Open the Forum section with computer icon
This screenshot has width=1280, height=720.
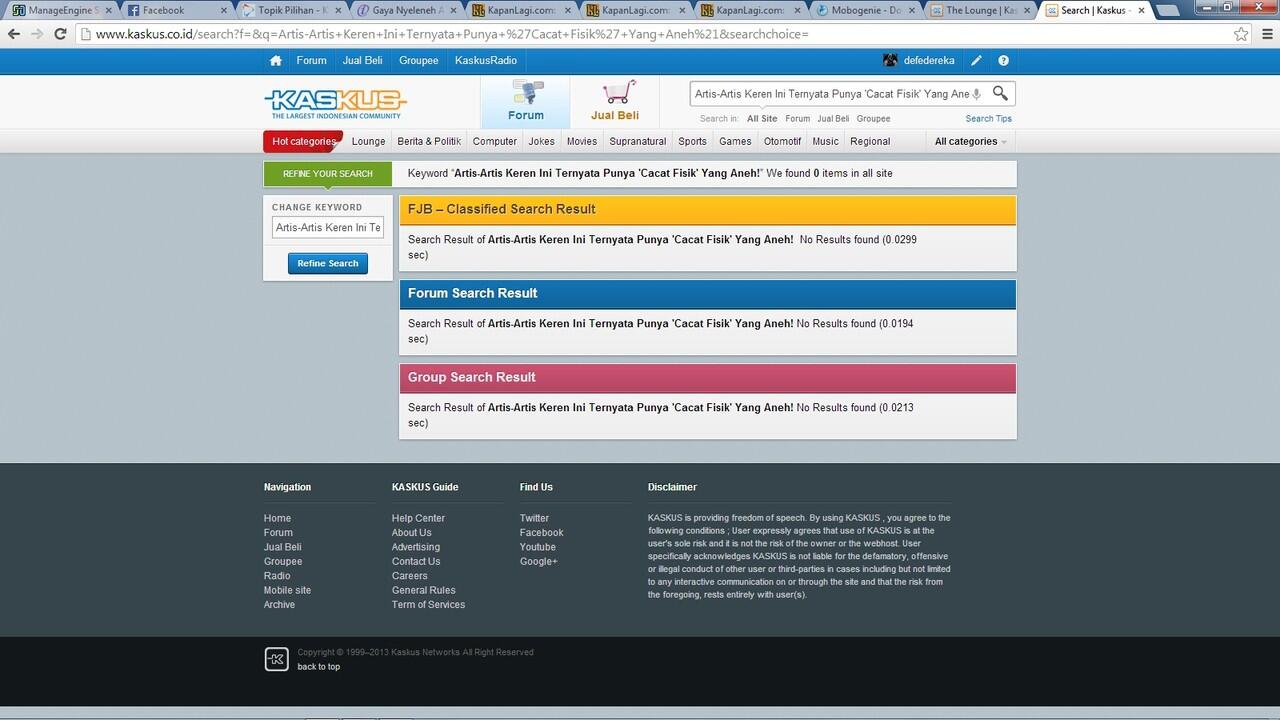[x=525, y=101]
